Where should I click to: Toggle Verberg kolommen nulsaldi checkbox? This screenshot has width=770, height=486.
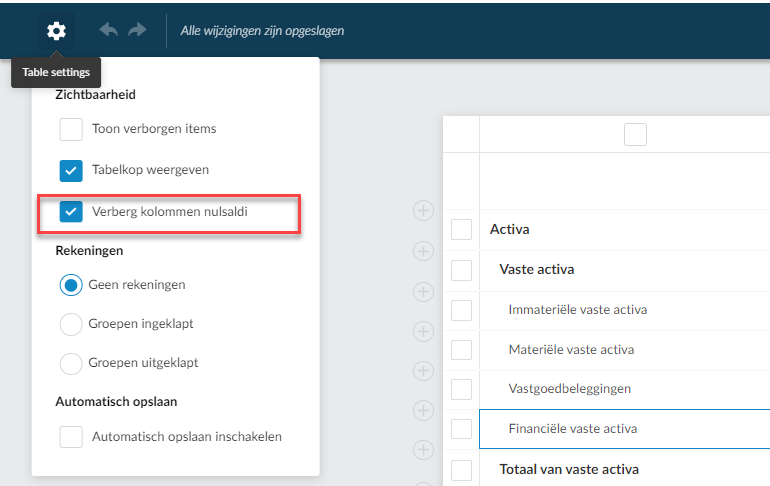pyautogui.click(x=71, y=212)
